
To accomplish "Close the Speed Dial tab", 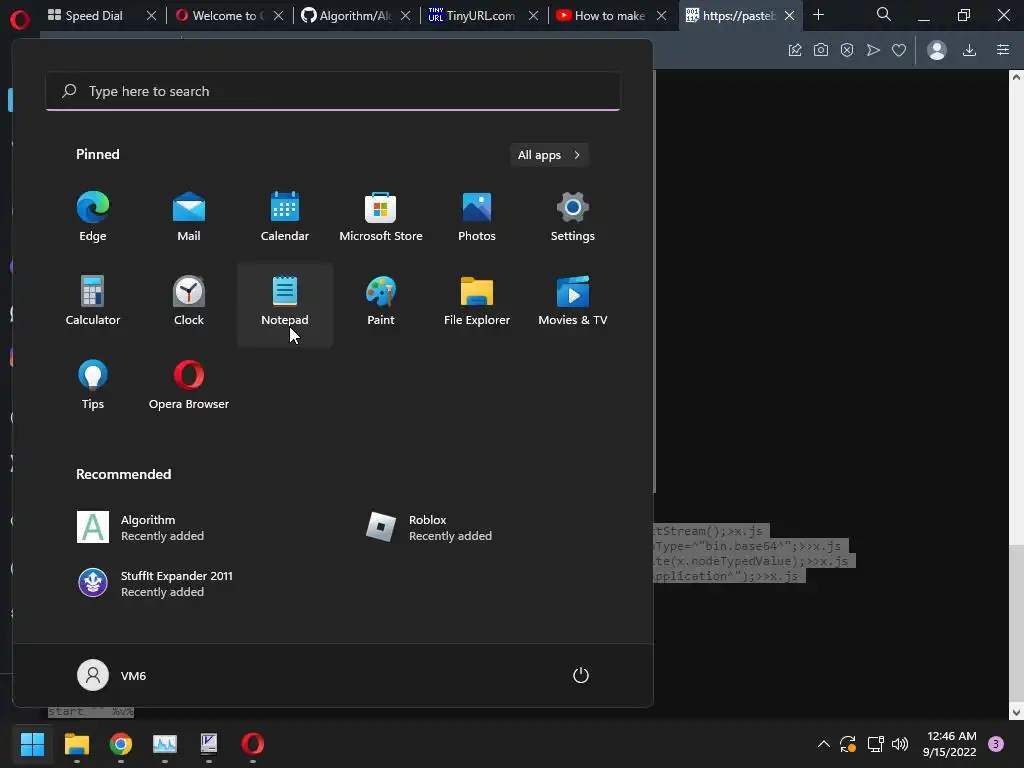I will coord(152,16).
